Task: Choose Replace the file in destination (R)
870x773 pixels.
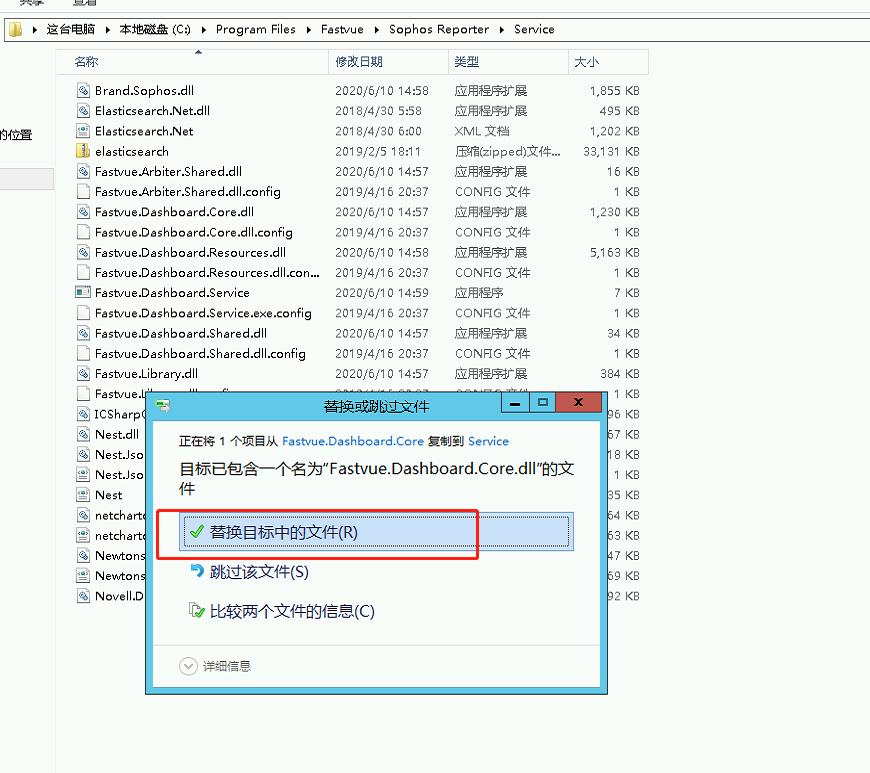Action: pyautogui.click(x=376, y=532)
